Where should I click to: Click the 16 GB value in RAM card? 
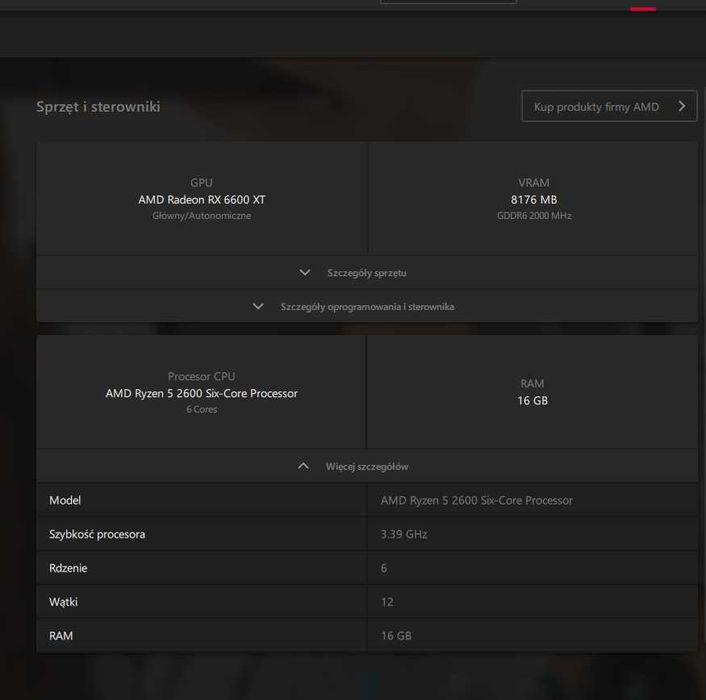tap(533, 401)
